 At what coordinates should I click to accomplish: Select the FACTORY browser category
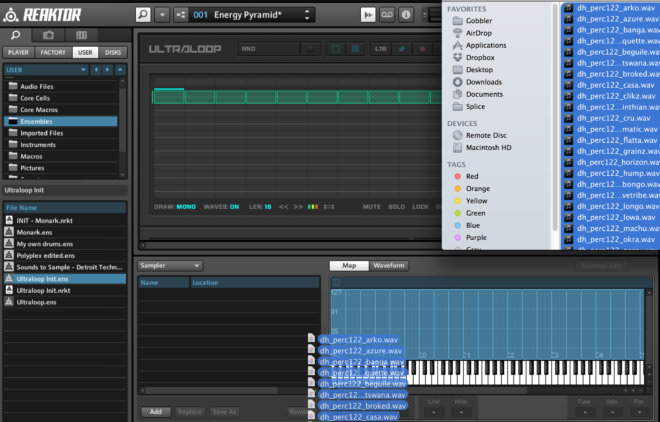(x=53, y=52)
